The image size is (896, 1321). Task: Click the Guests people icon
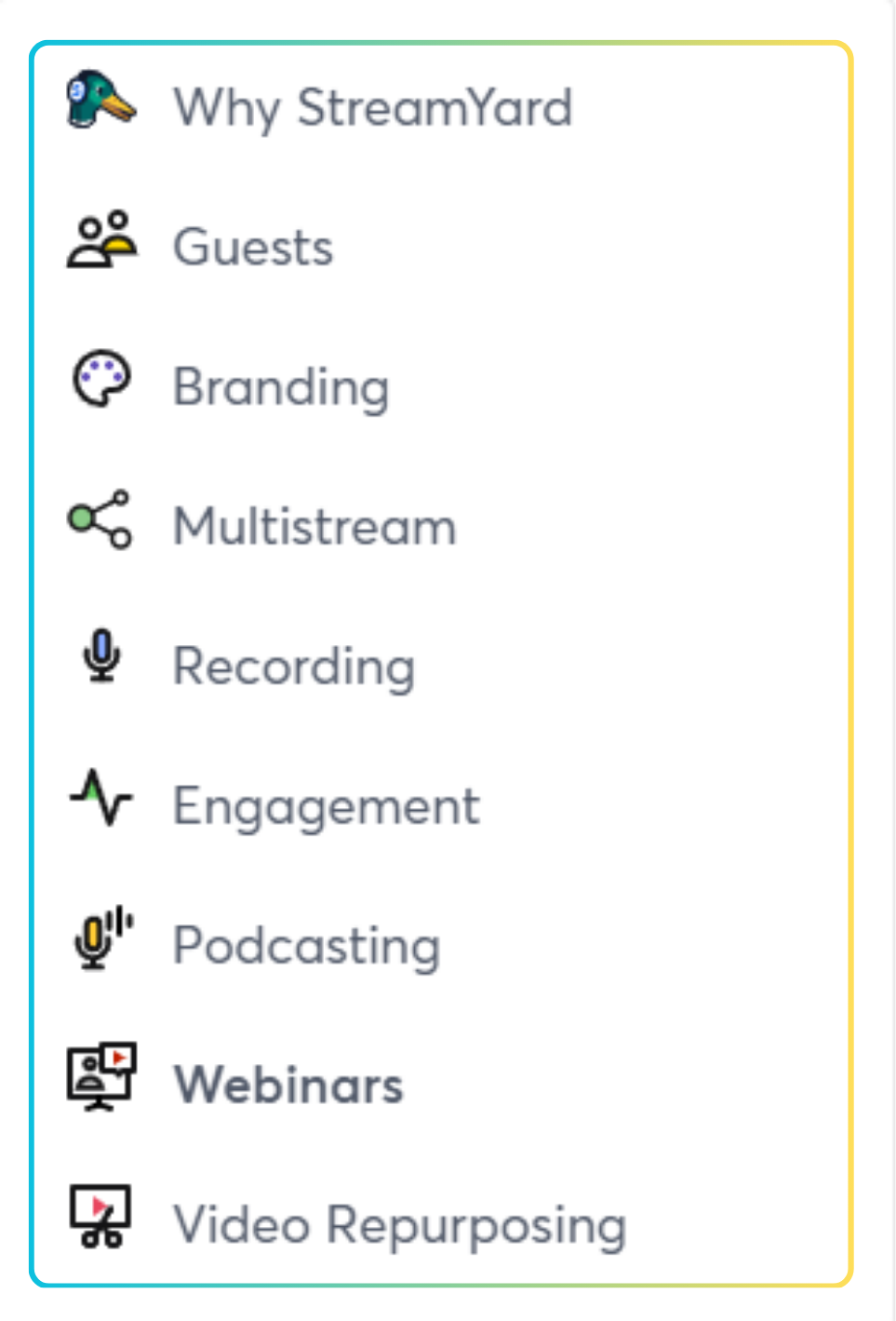(101, 240)
